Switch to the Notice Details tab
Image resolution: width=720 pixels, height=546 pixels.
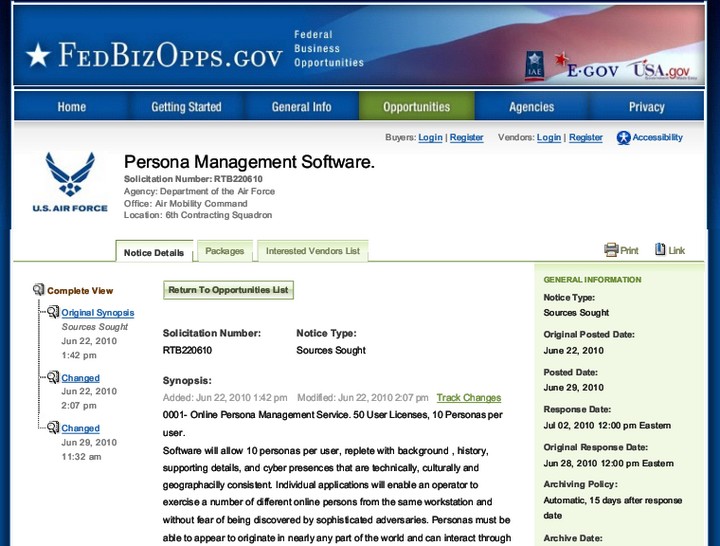pos(154,252)
